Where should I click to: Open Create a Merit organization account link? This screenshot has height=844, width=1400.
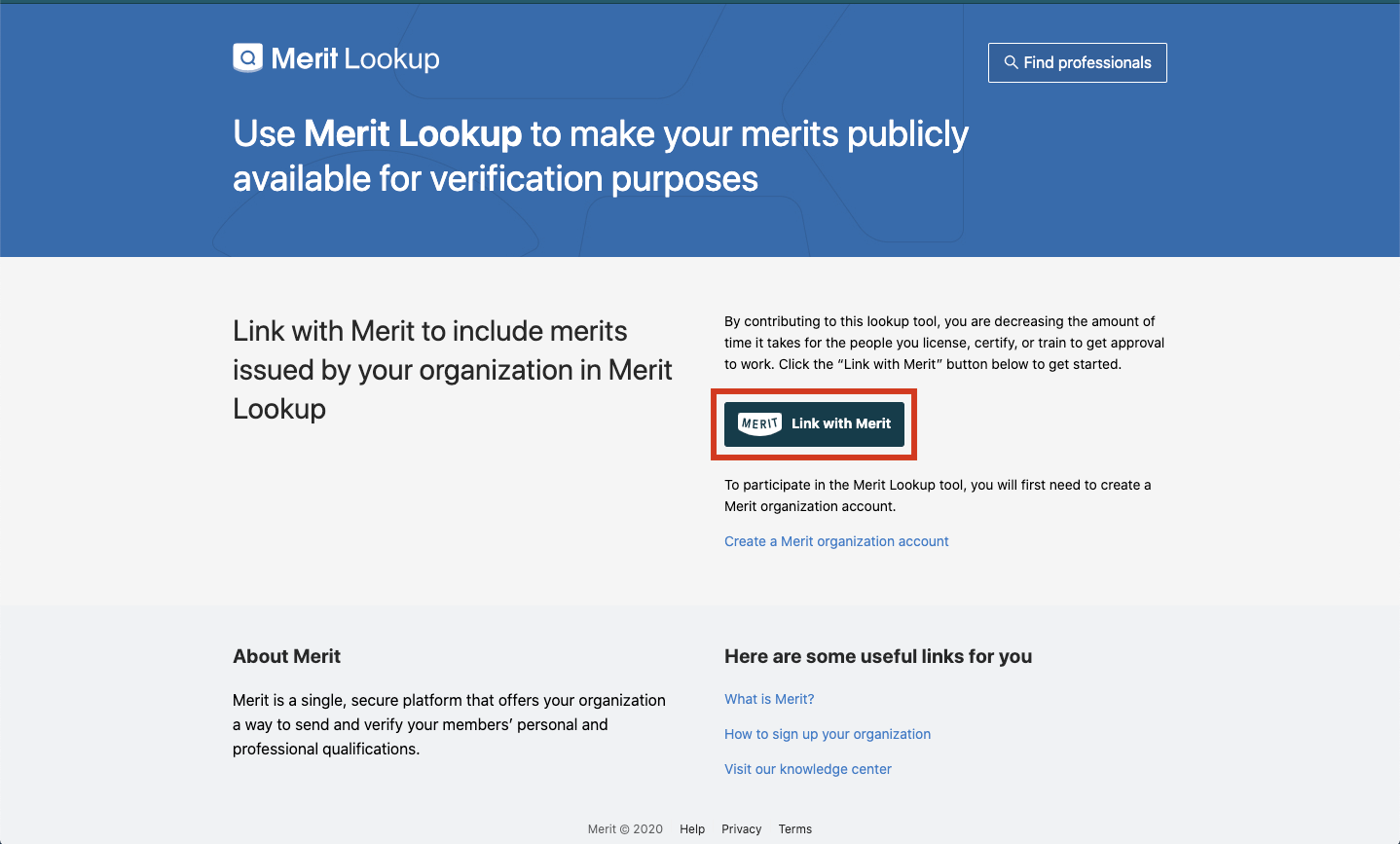click(x=836, y=541)
